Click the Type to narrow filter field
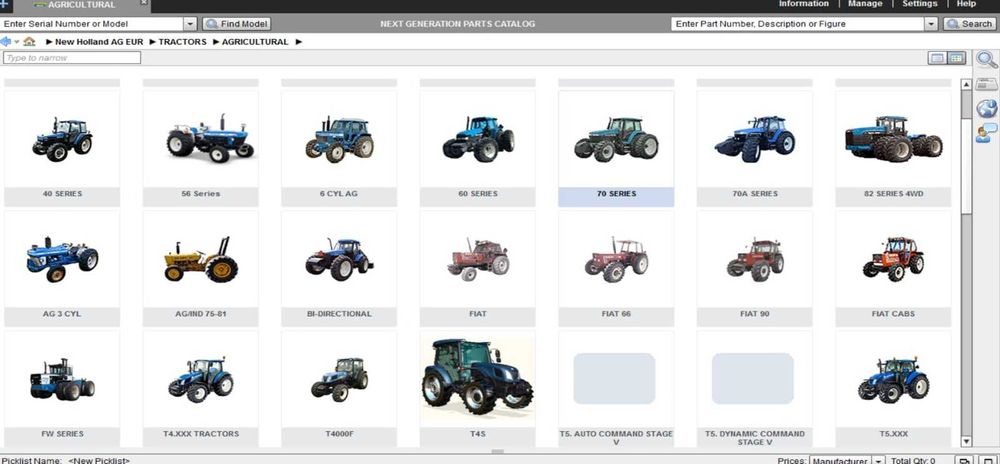 72,58
